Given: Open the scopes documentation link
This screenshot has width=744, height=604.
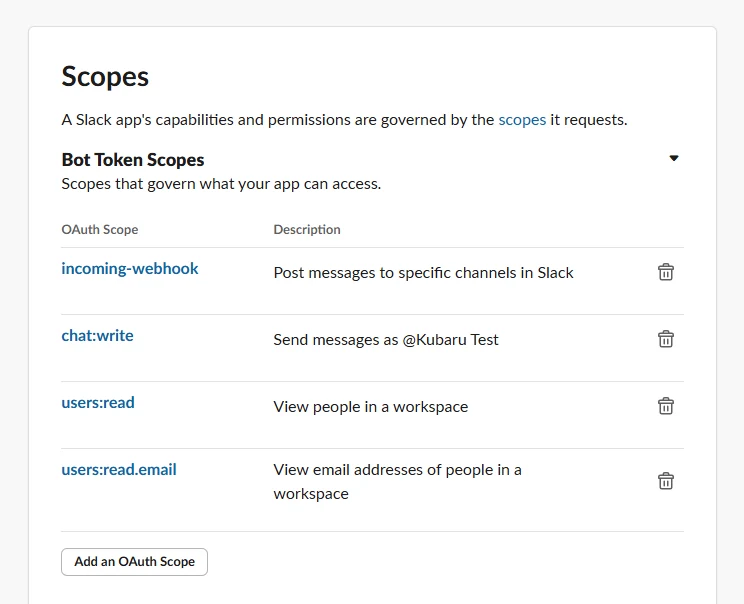Looking at the screenshot, I should click(522, 120).
